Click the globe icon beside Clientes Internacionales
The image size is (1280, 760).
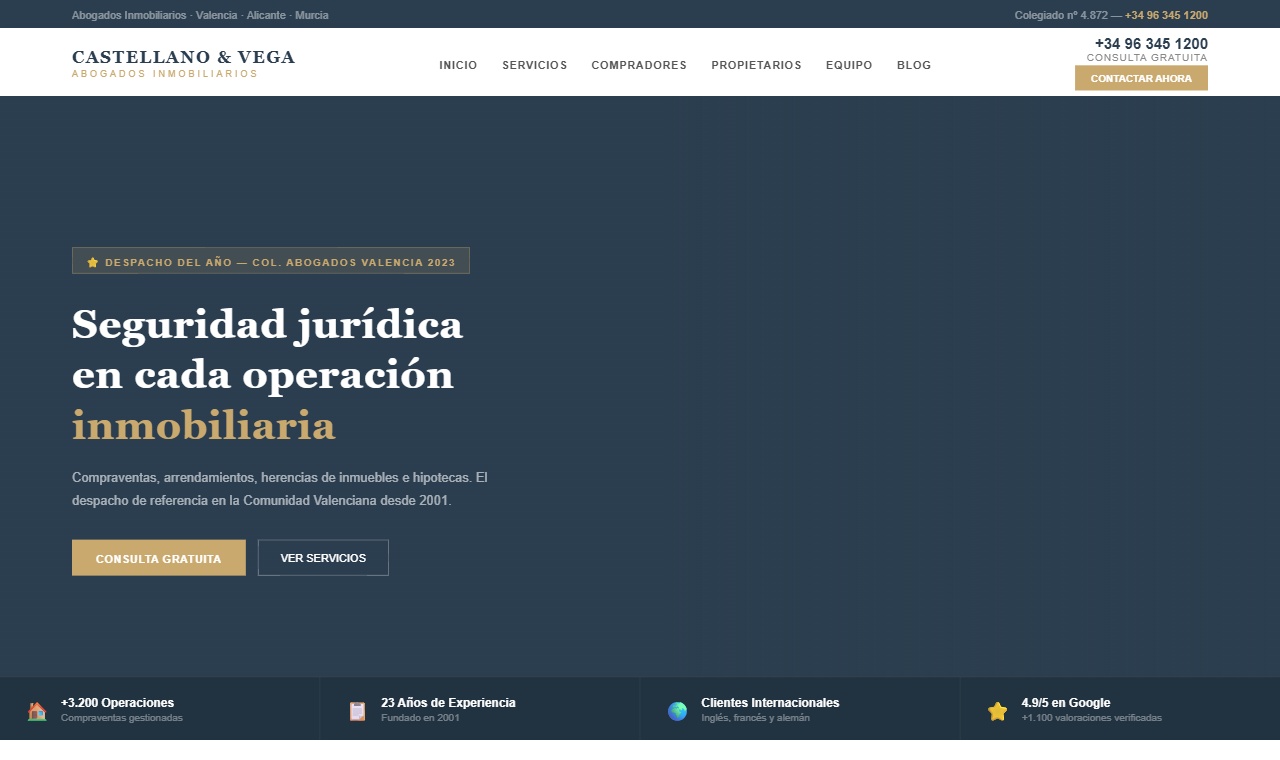coord(677,711)
